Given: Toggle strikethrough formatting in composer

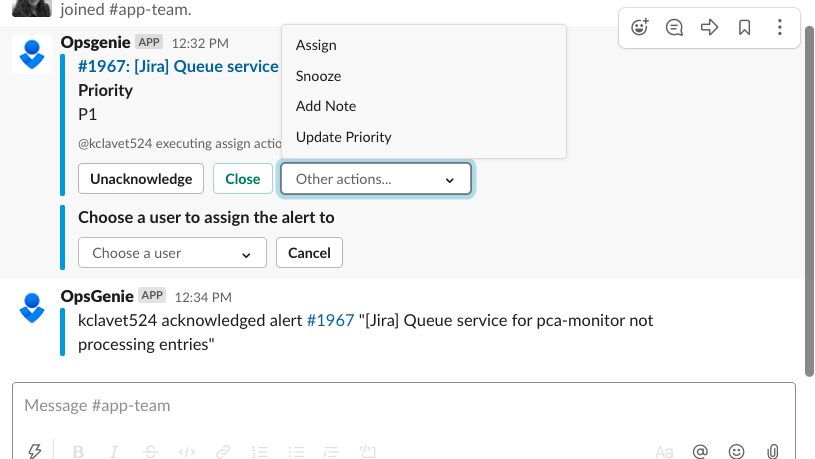Looking at the screenshot, I should point(150,451).
